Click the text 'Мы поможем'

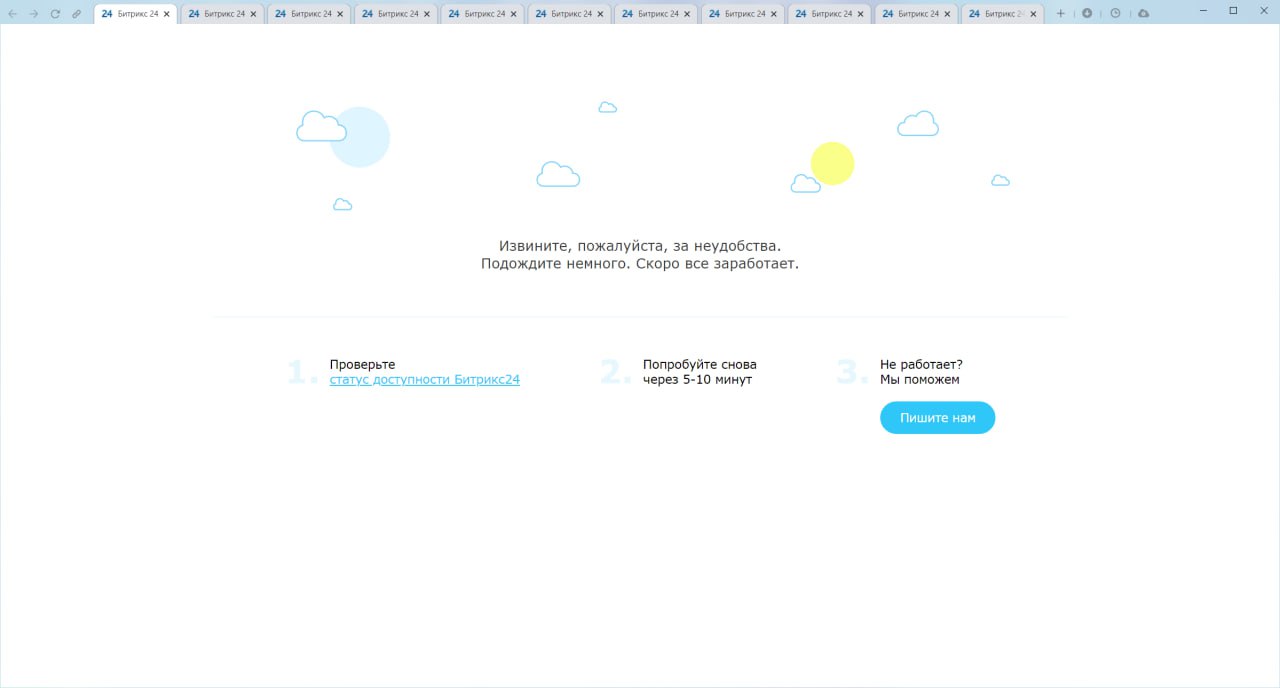(920, 380)
